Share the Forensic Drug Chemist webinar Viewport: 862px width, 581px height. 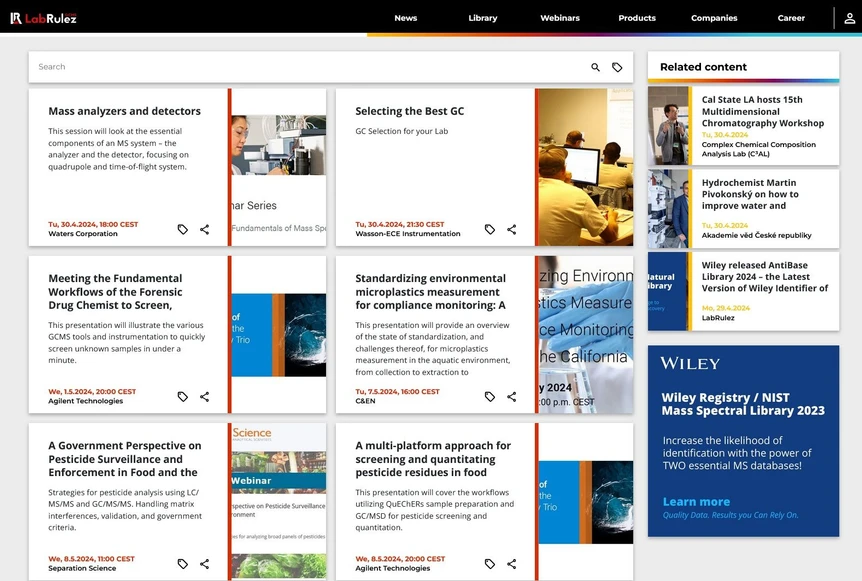pos(205,396)
